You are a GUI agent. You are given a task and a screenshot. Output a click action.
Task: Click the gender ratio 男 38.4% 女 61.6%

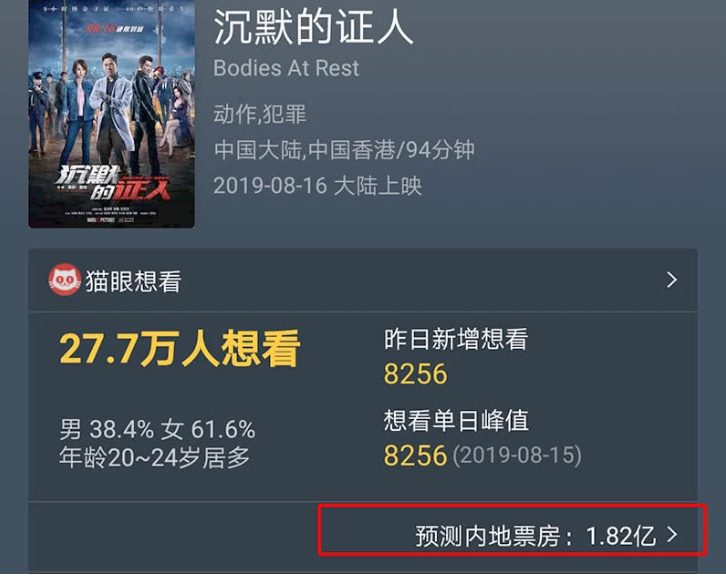[x=157, y=430]
